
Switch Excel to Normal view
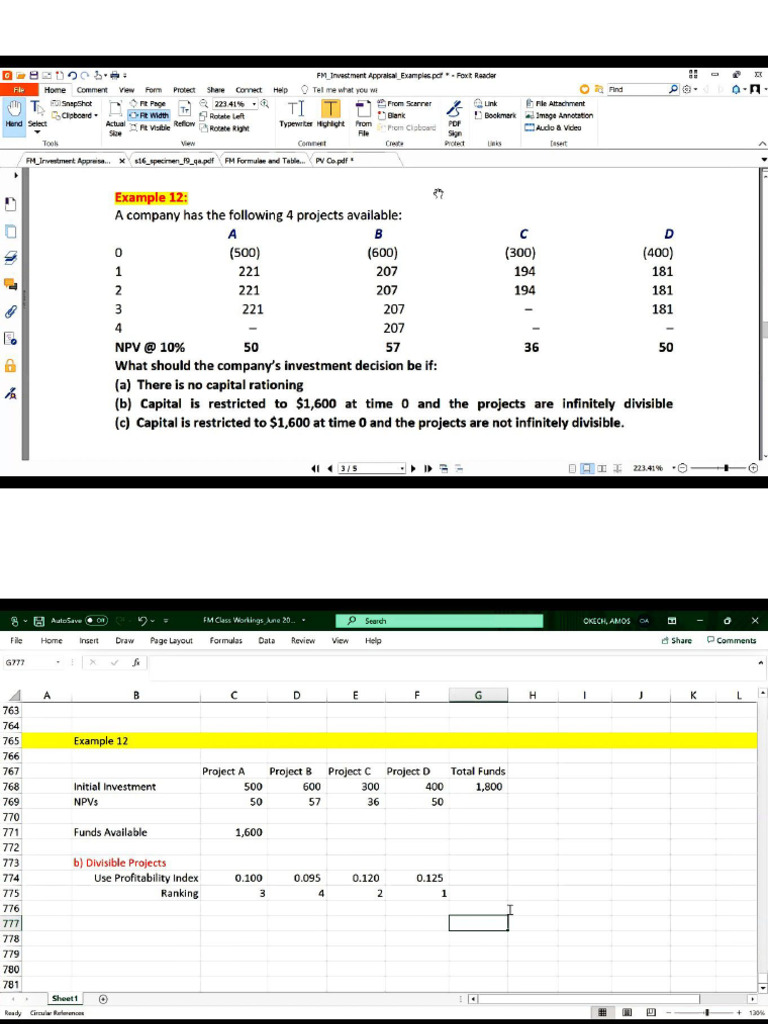pos(604,1013)
